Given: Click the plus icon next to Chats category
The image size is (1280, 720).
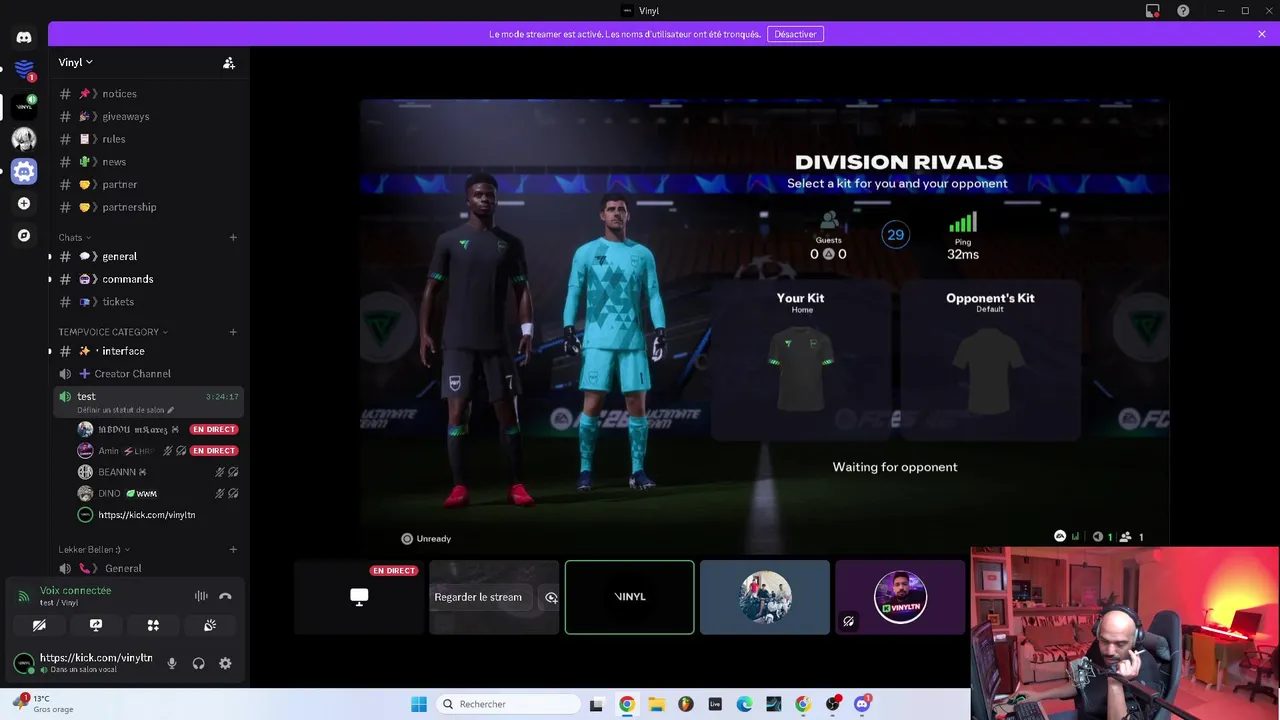Looking at the screenshot, I should [x=233, y=237].
